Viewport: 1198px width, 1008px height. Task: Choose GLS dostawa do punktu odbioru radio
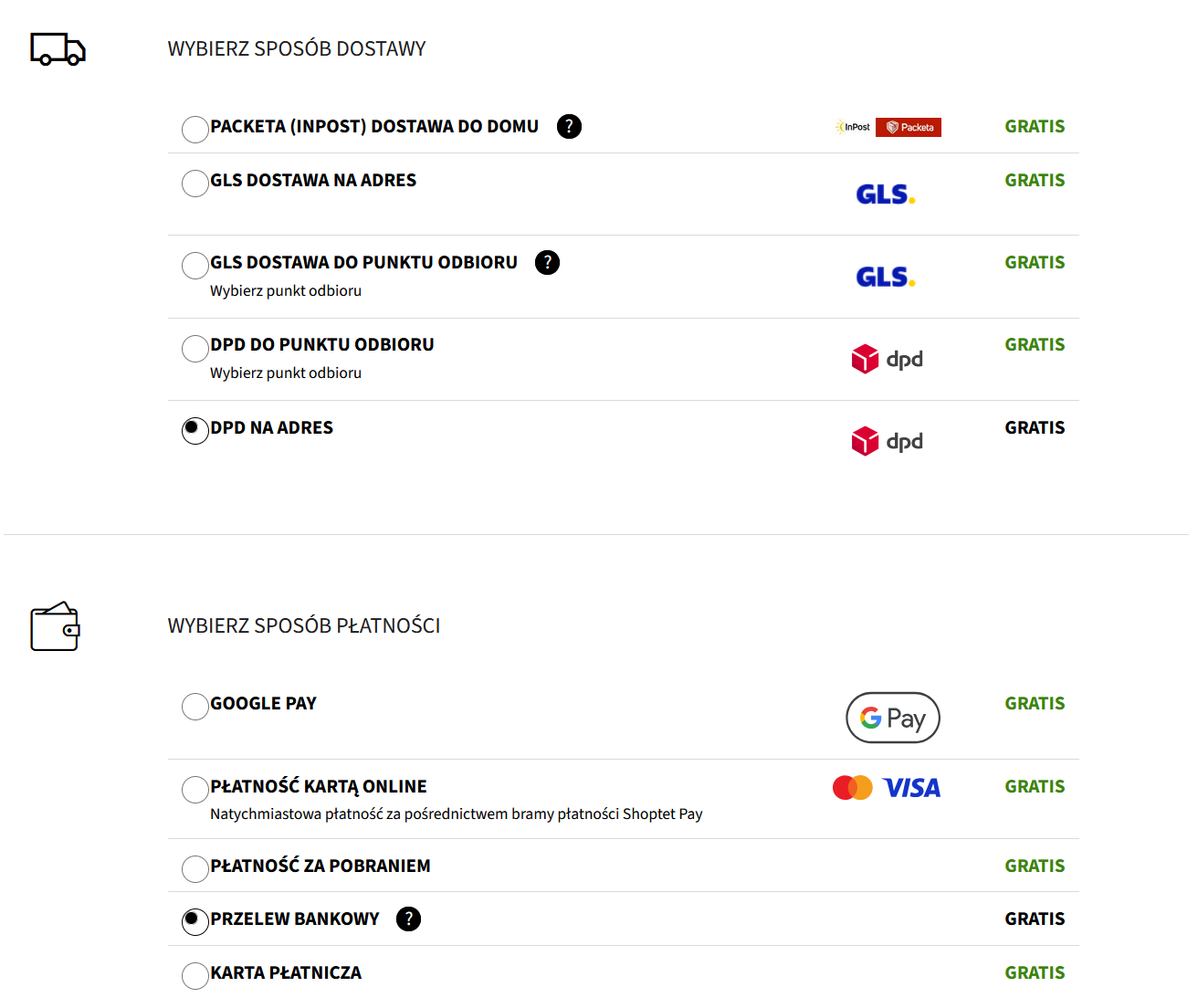point(194,266)
